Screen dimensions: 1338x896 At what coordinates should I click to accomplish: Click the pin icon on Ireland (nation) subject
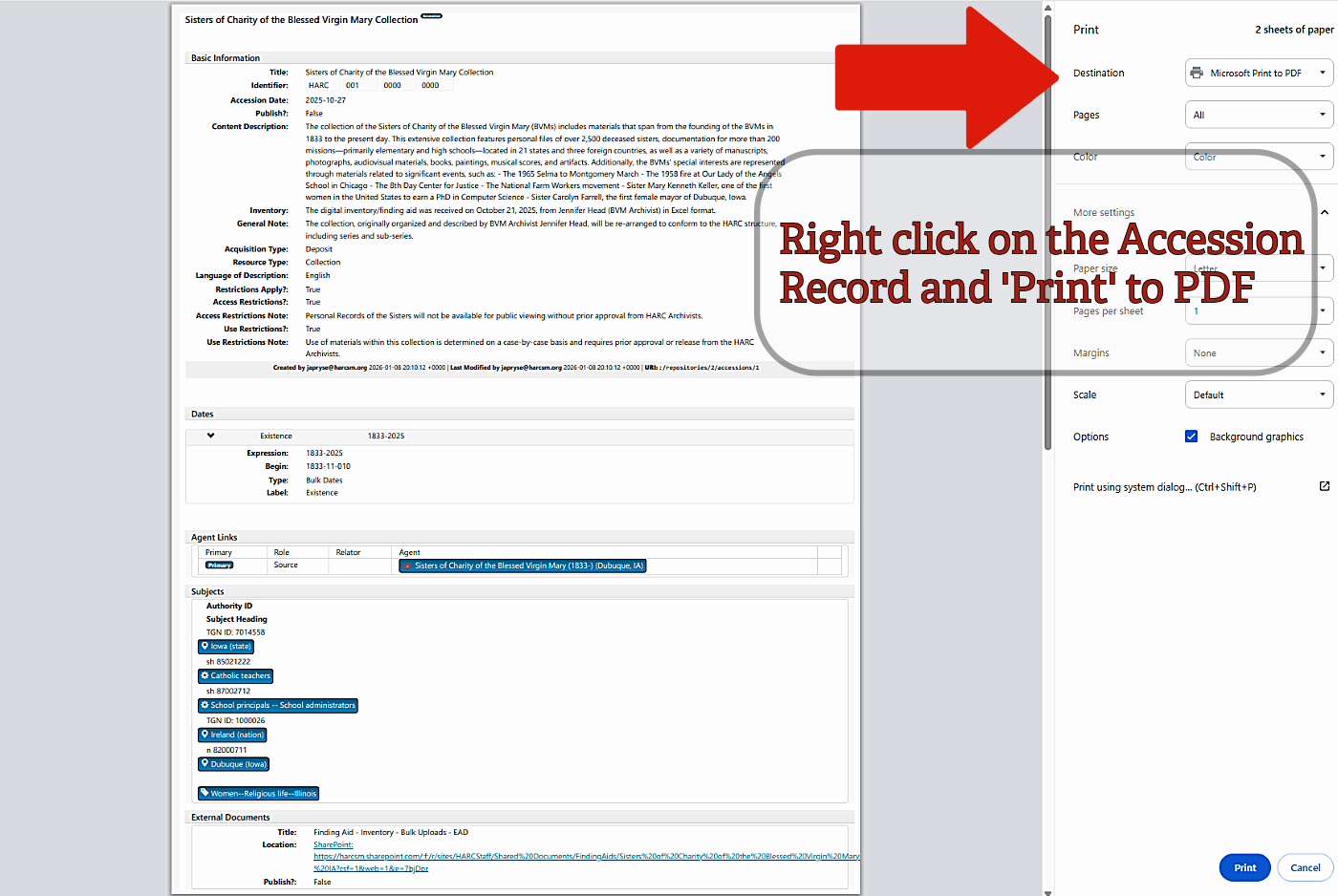205,735
